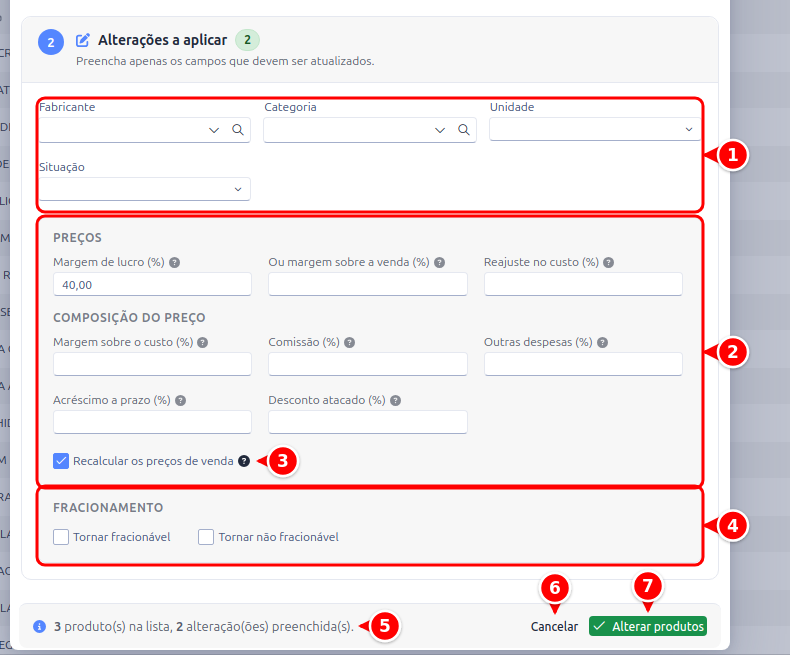Click the Margem de lucro field with 40,00
This screenshot has height=655, width=790.
coord(152,284)
